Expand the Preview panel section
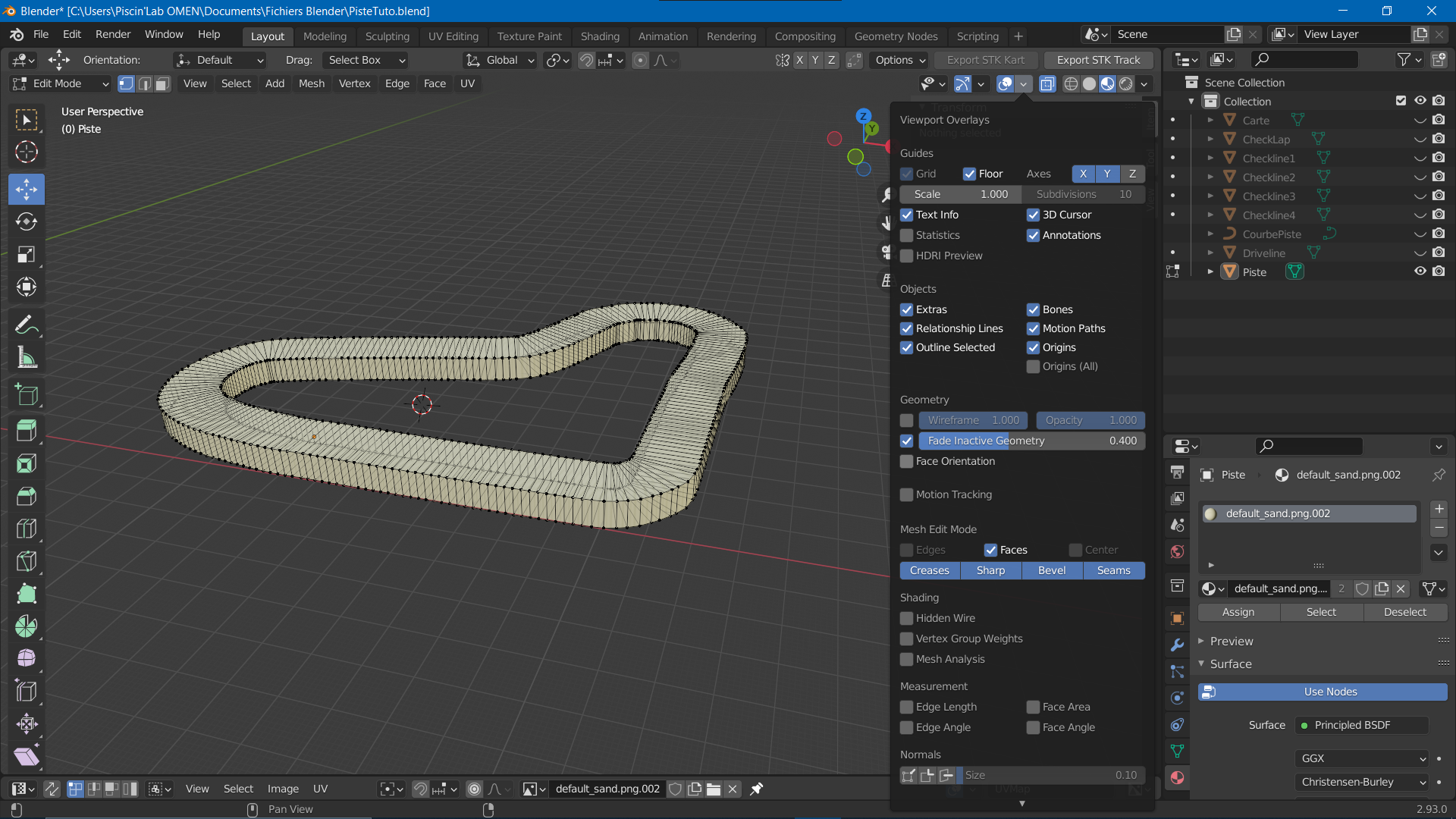 (x=1231, y=641)
